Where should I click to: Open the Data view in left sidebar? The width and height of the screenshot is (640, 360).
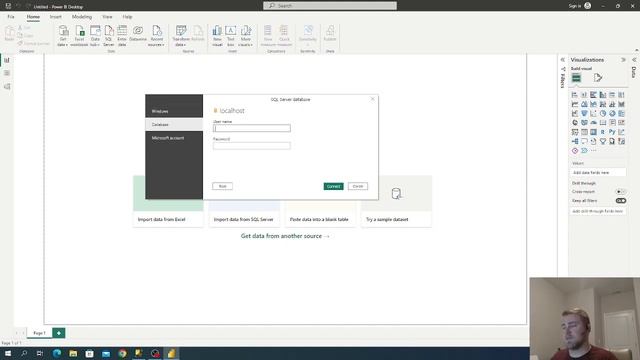click(7, 73)
